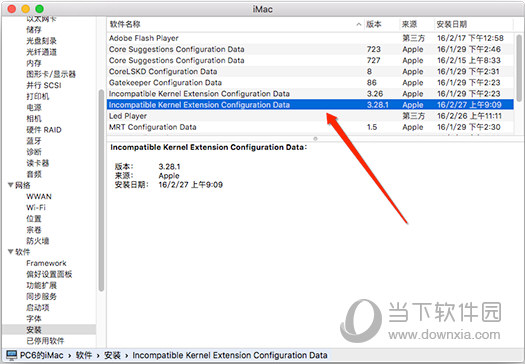
Task: Select 硬件 RAID in the sidebar
Action: [44, 130]
